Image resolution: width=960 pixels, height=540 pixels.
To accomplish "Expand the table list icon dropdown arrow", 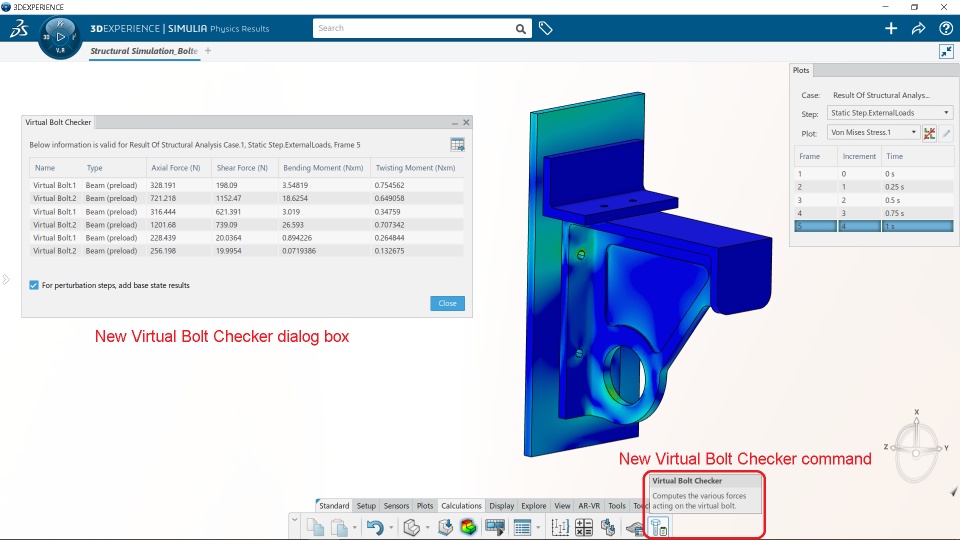I will click(x=538, y=528).
